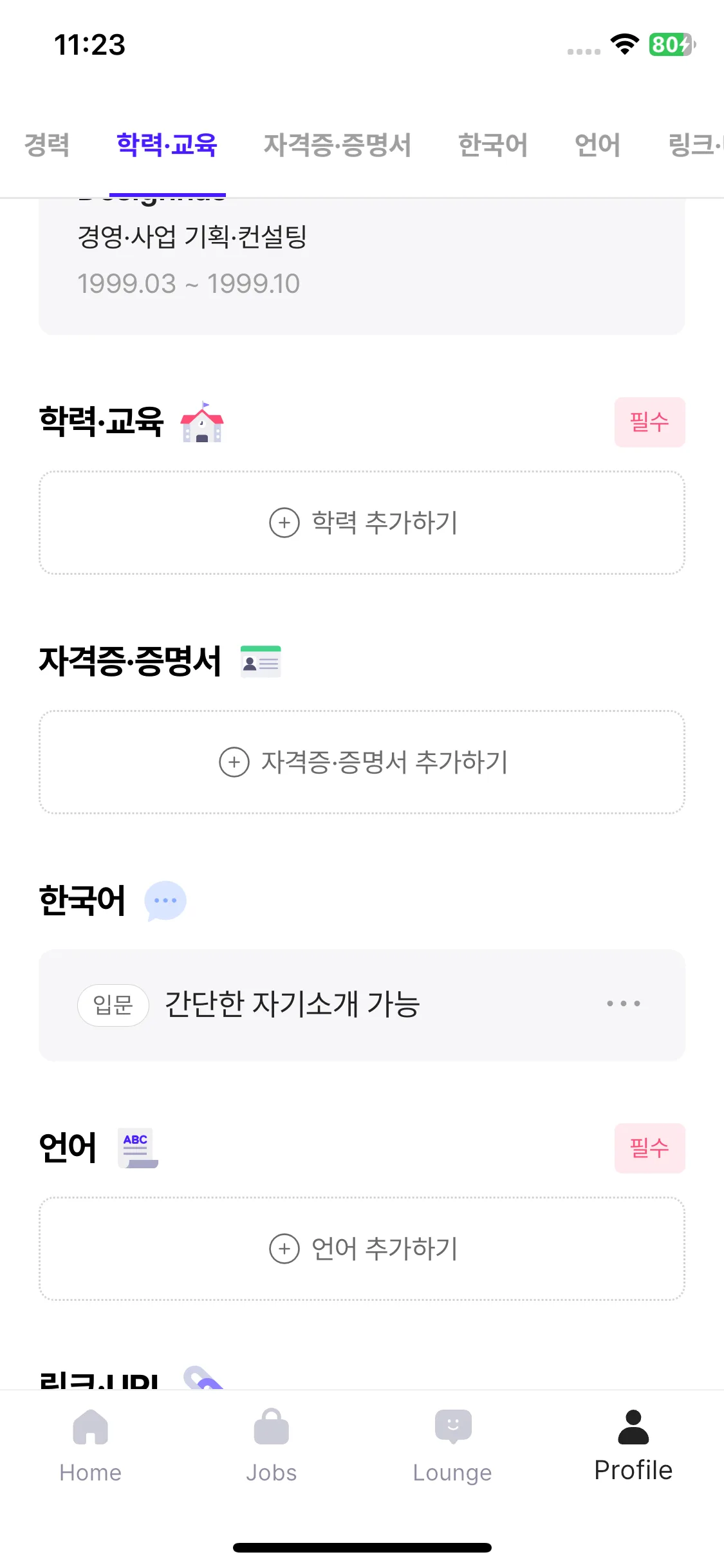Open the Lounge chat icon
724x1568 pixels.
coord(452,1428)
